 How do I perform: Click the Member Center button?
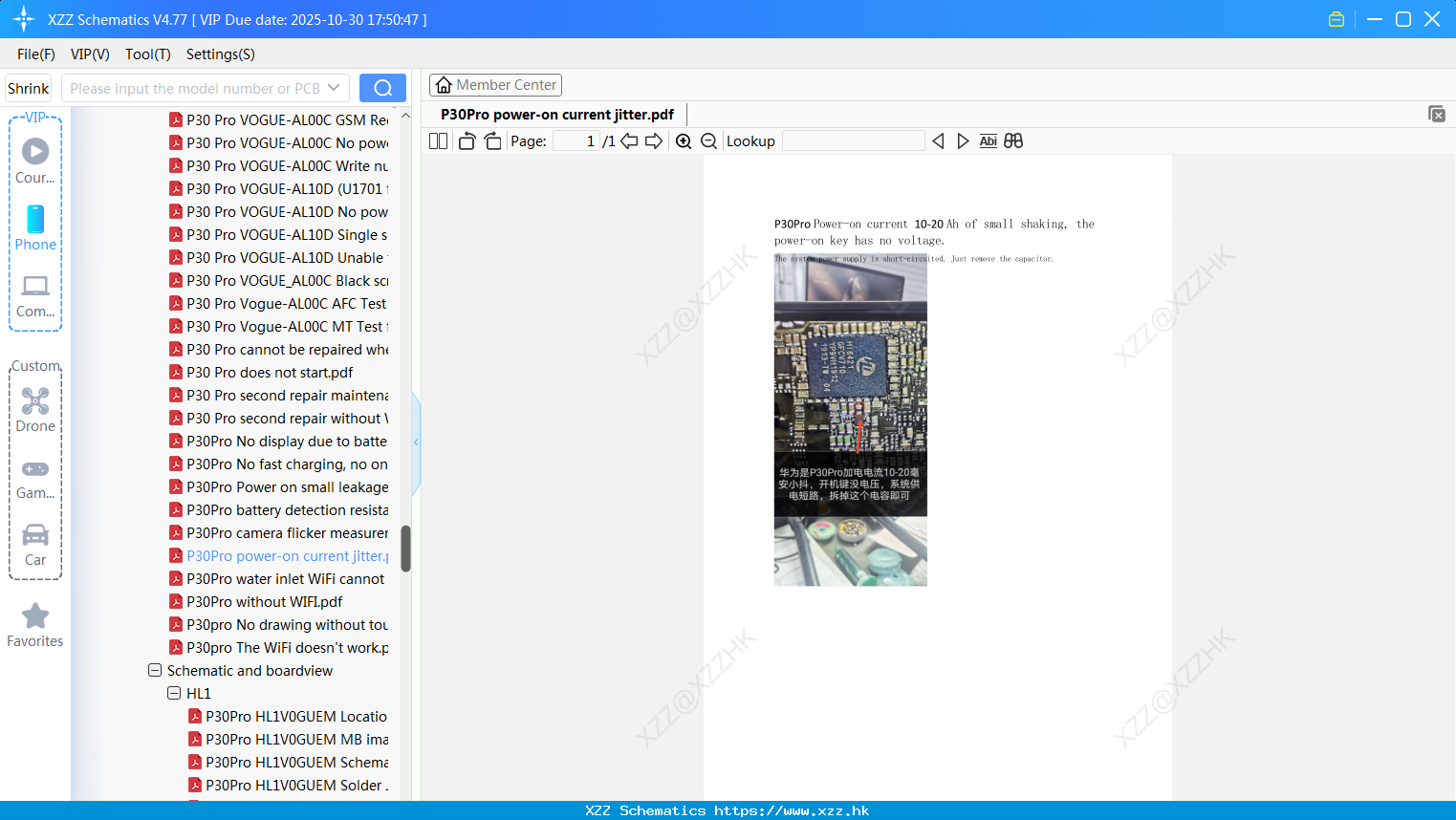click(495, 85)
